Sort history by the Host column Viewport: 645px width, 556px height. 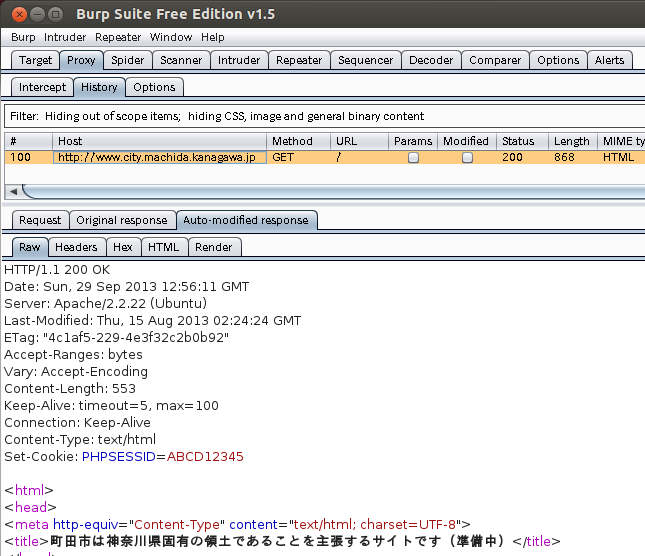(x=159, y=141)
